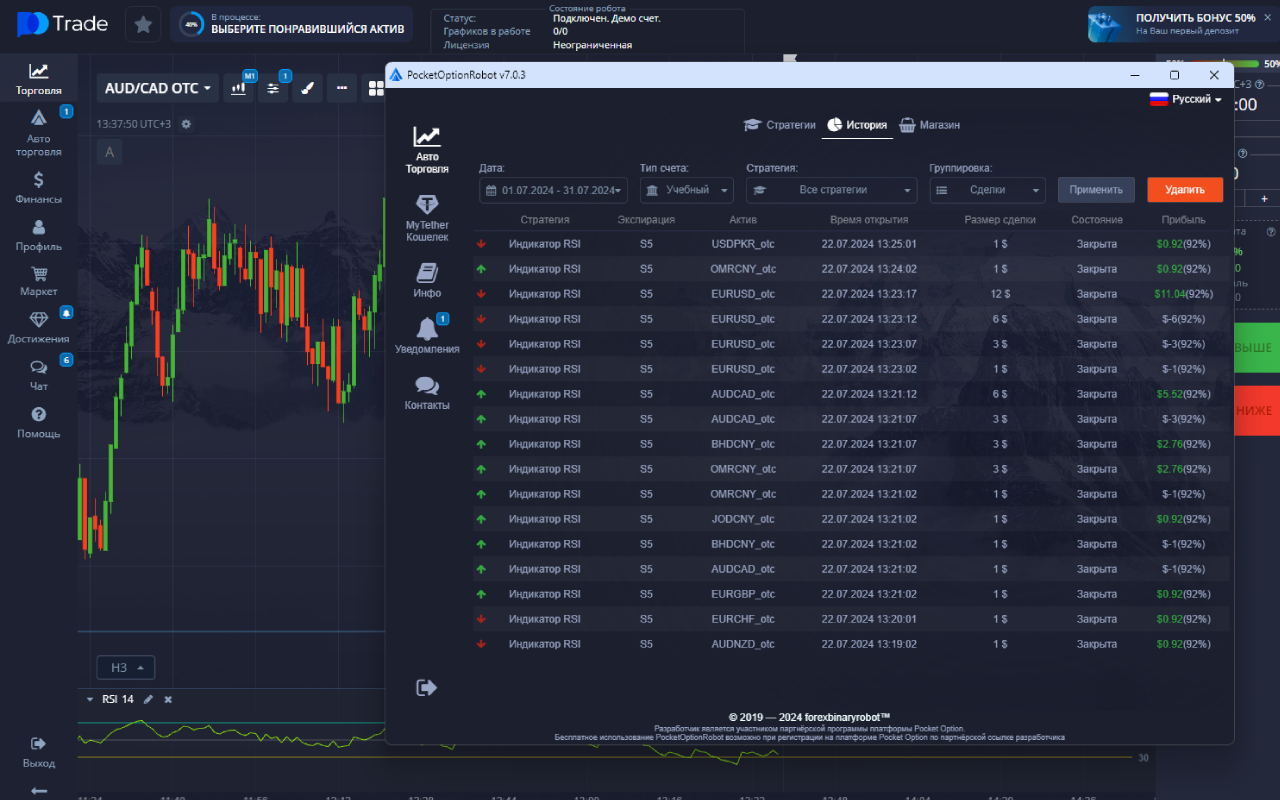Open MyTether Кошелек in the robot window

427,218
